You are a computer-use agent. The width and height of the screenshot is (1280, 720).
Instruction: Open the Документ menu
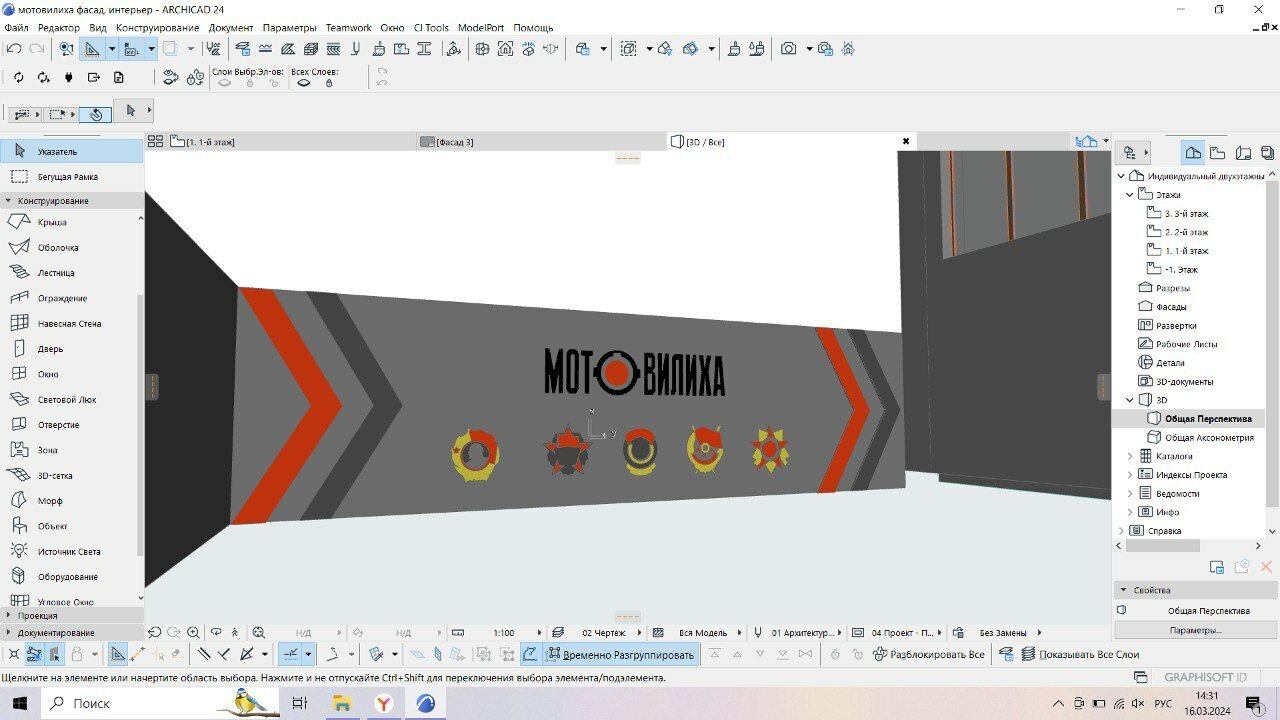click(231, 28)
